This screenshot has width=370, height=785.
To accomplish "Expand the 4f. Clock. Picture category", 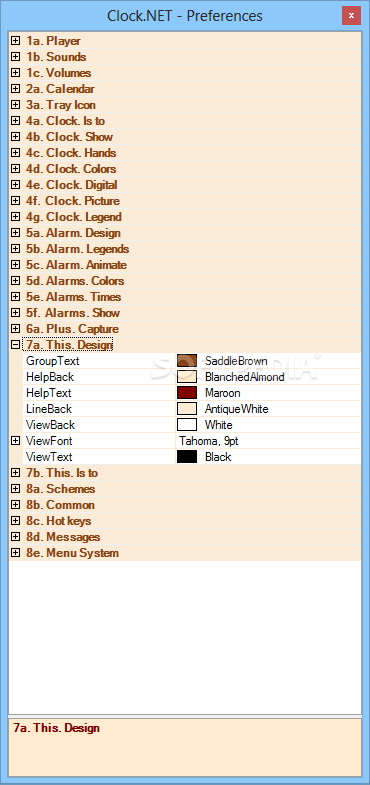I will pyautogui.click(x=16, y=201).
